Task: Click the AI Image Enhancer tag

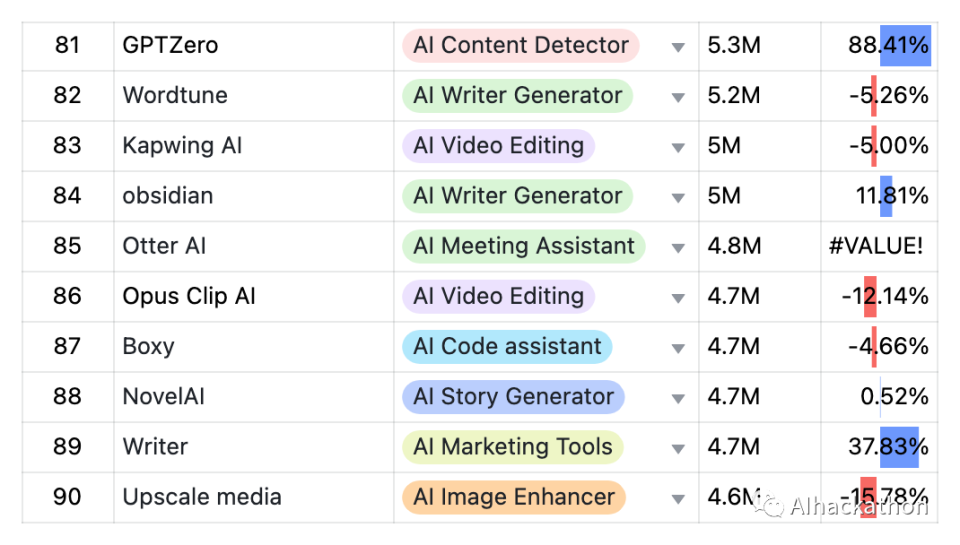Action: click(x=514, y=497)
